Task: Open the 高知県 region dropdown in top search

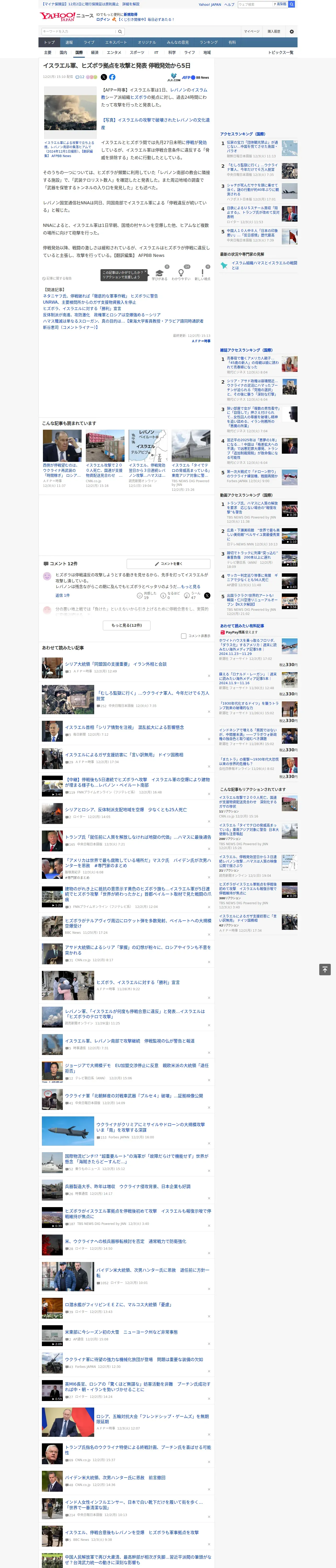Action: pos(280,4)
